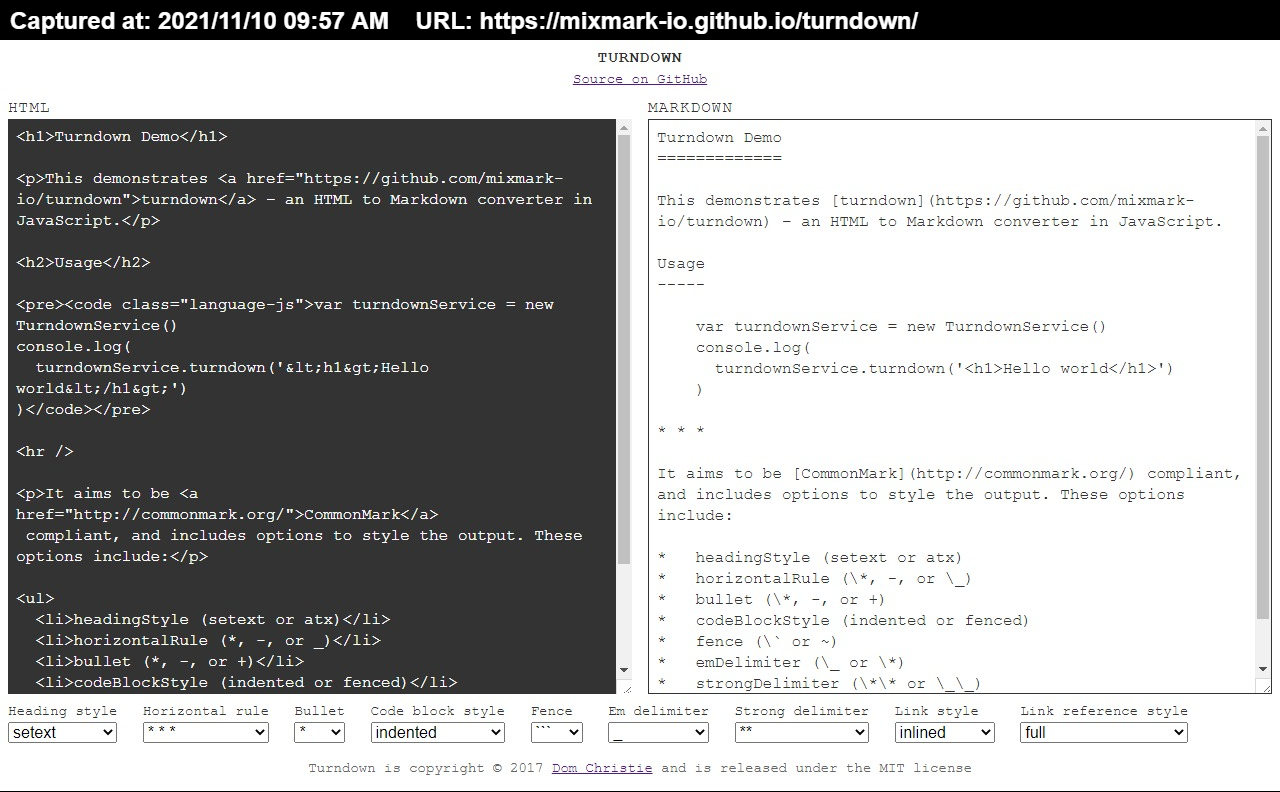Click the Markdown pane scroll-down arrow
Image resolution: width=1280 pixels, height=792 pixels.
(x=1264, y=670)
